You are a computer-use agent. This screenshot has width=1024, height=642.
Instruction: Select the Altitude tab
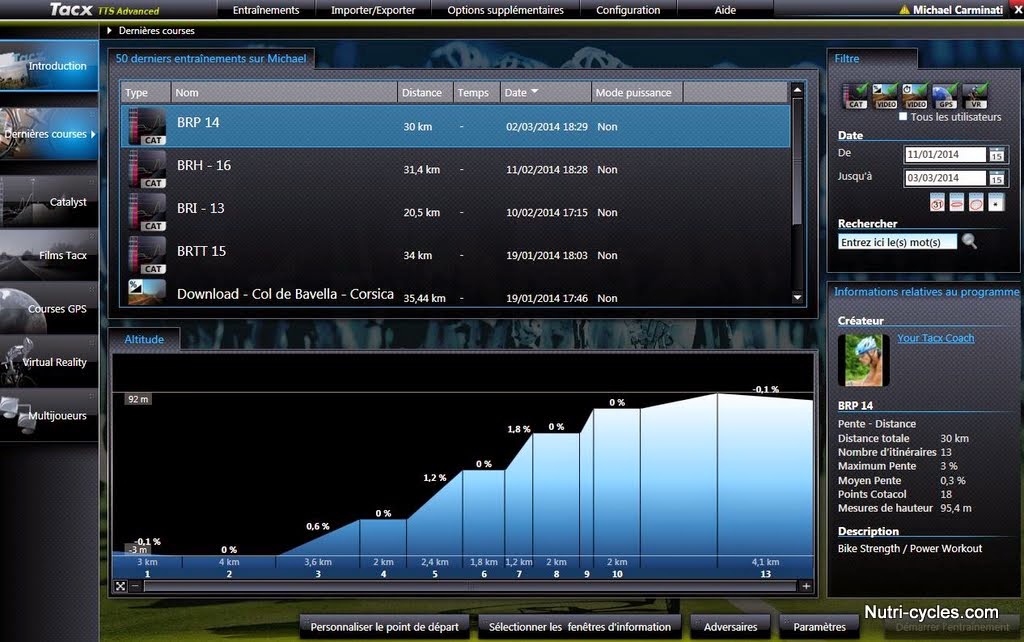click(x=144, y=339)
